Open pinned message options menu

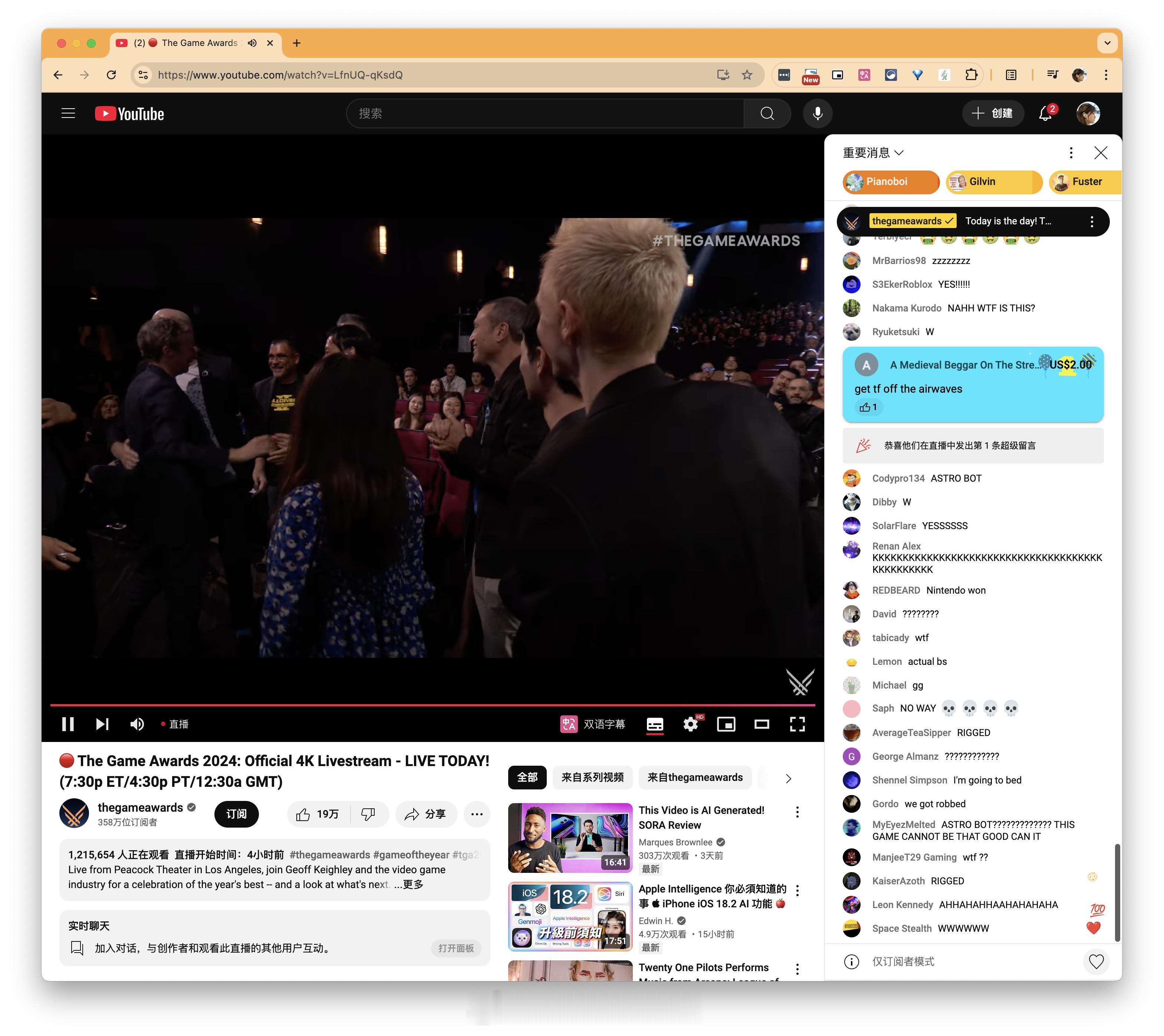tap(1092, 221)
